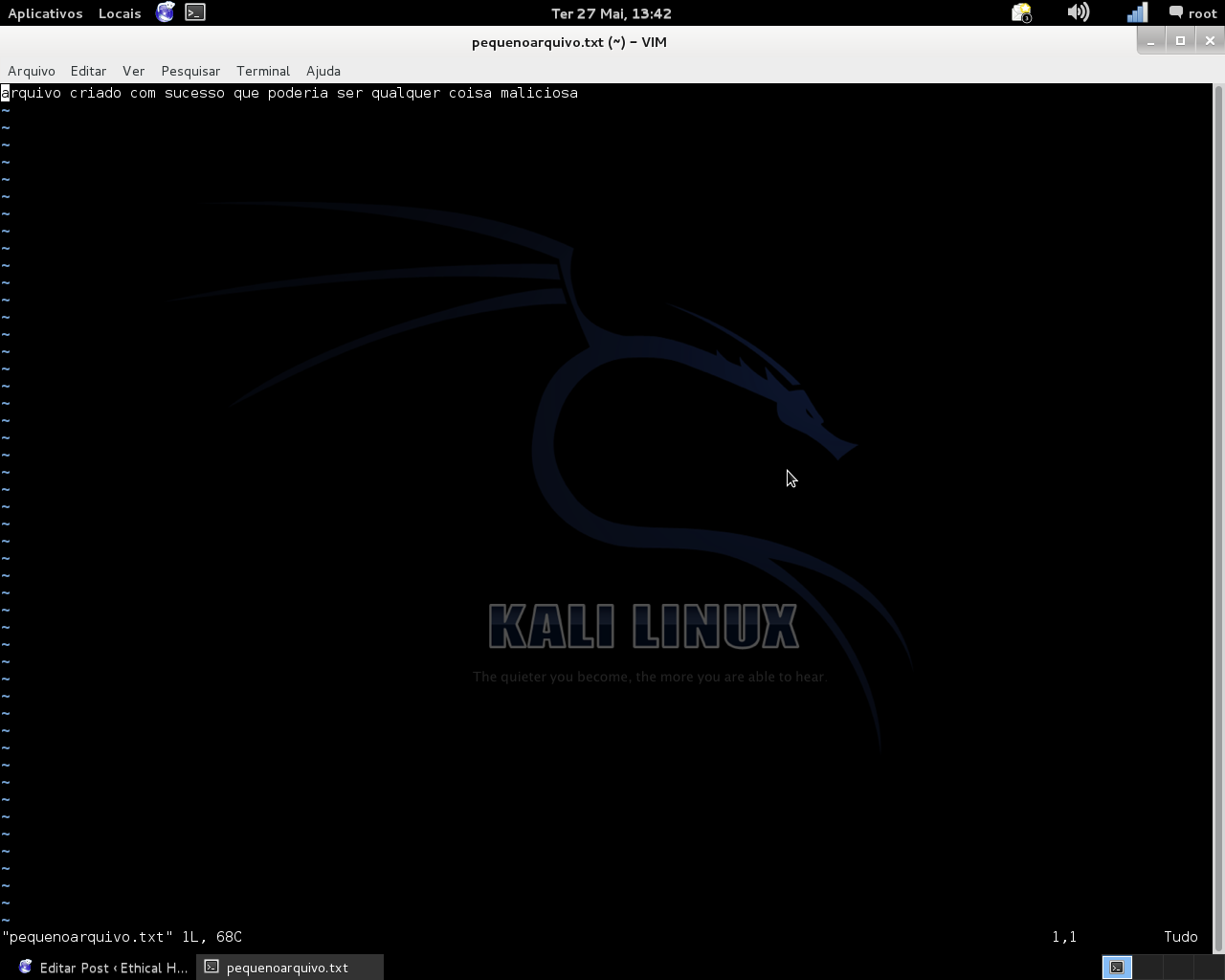Screen dimensions: 1225x980
Task: Open the update notification tray icon
Action: pyautogui.click(x=1022, y=12)
